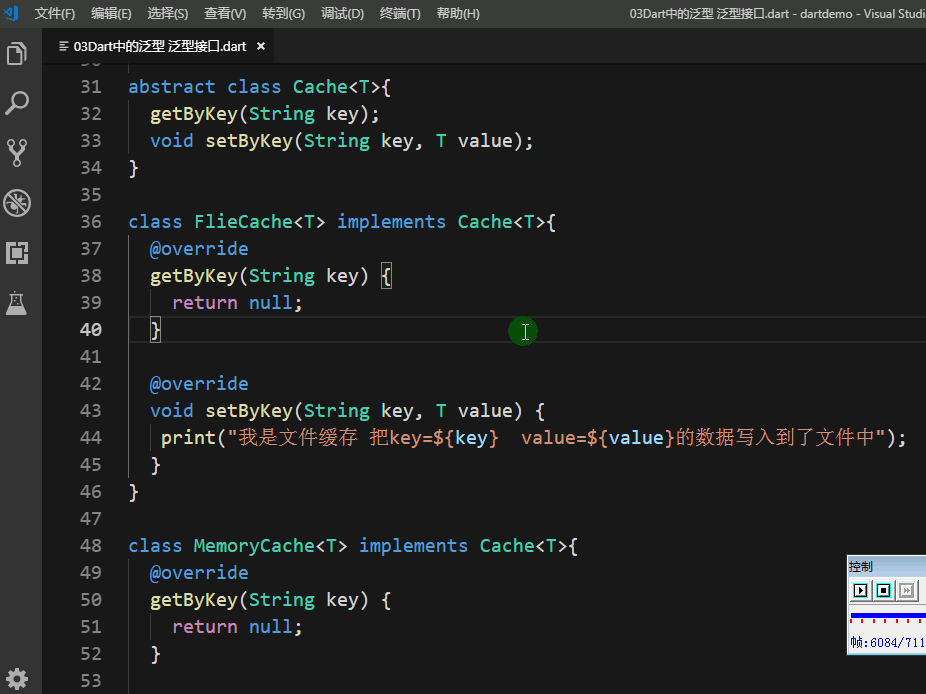
Task: Click stop button in 控制 panel
Action: point(883,590)
